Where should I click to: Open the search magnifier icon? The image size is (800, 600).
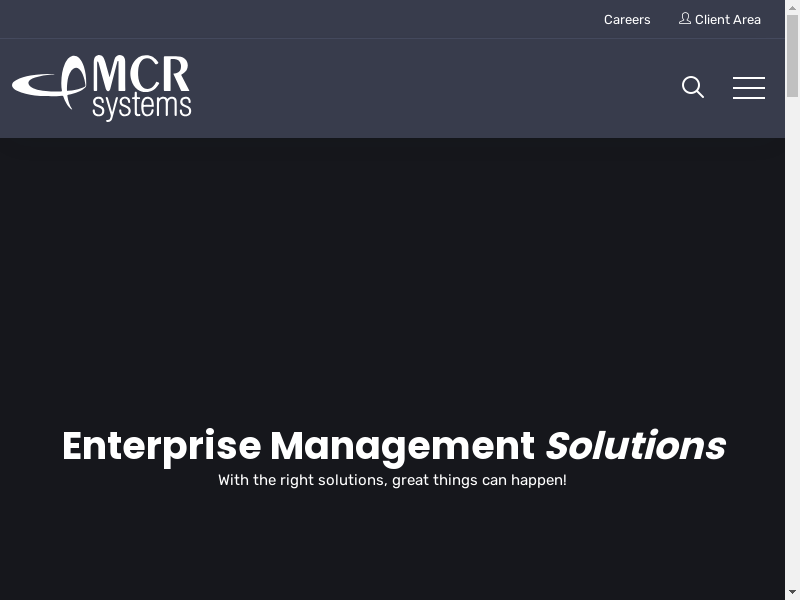692,88
